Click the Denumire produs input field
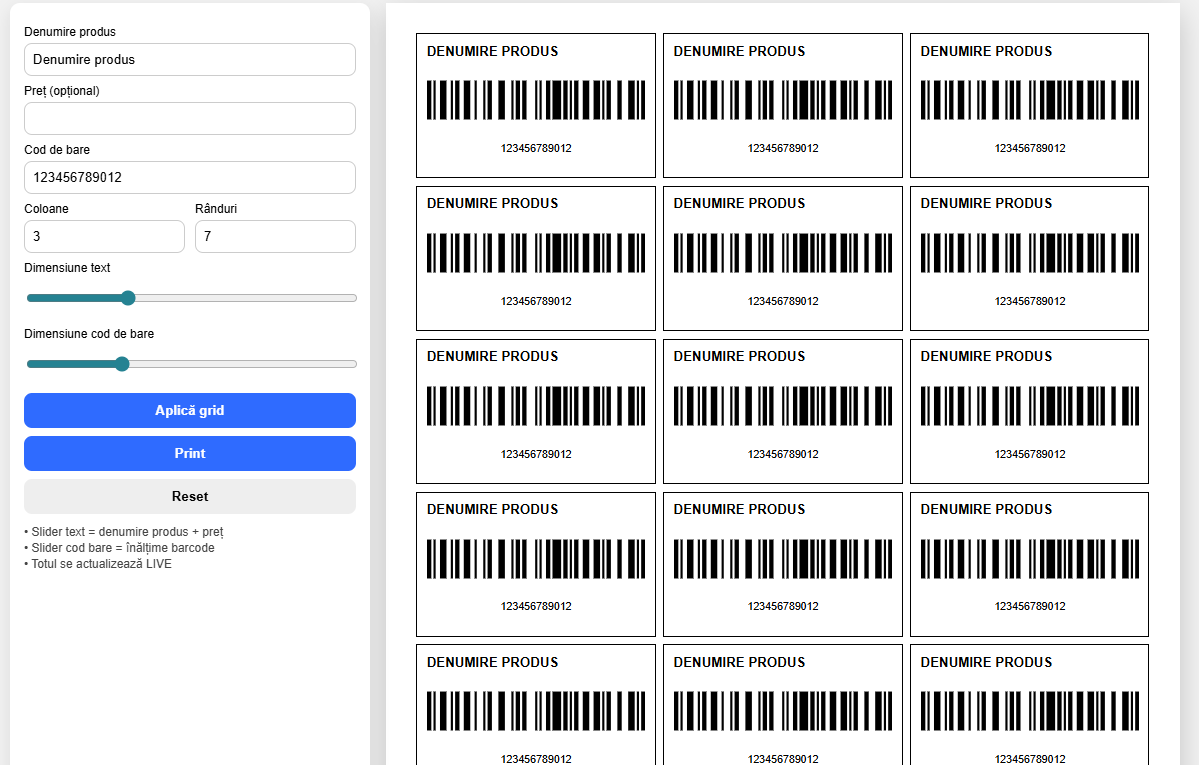Image resolution: width=1199 pixels, height=765 pixels. point(190,60)
